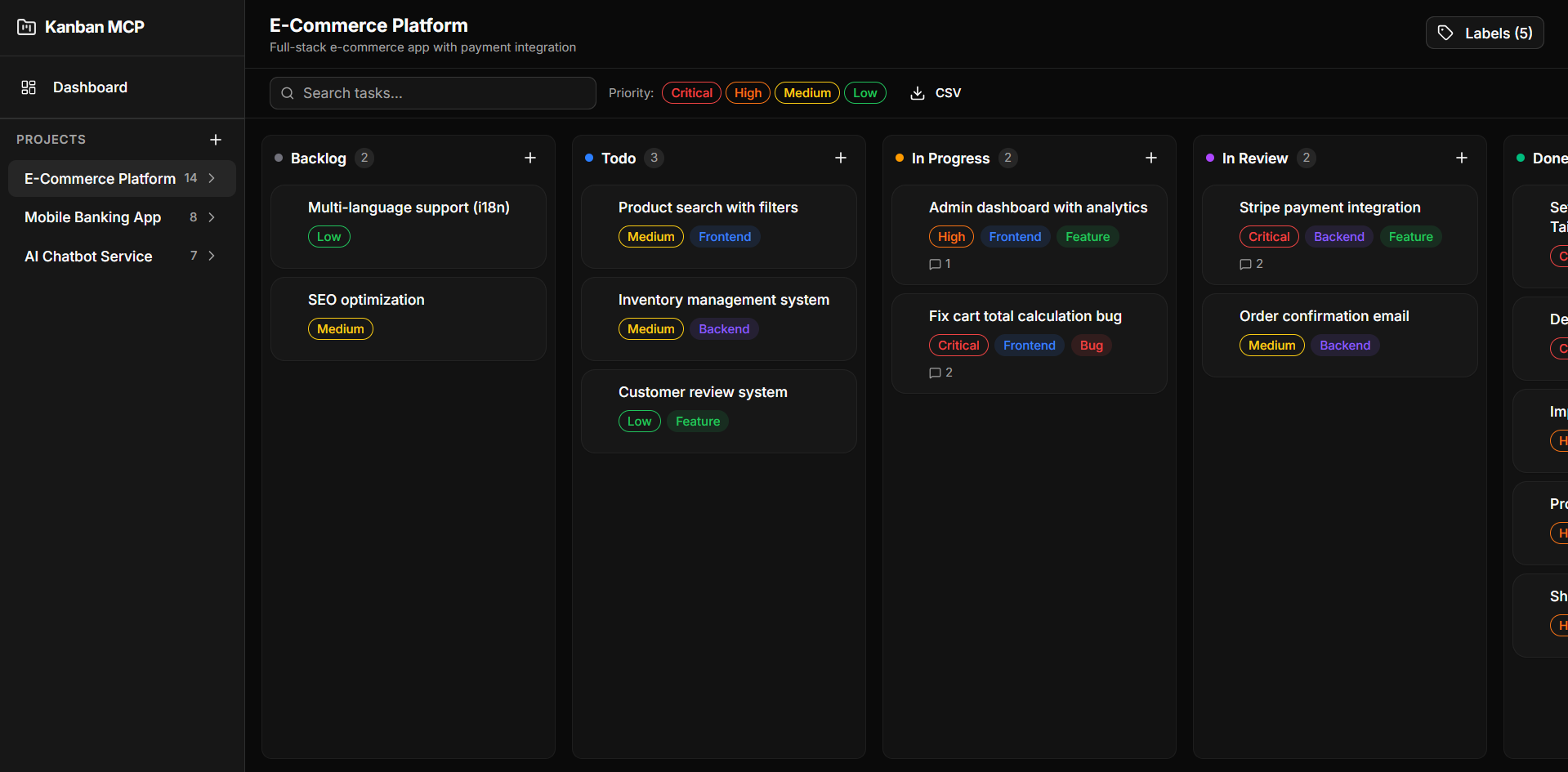Click the Kanban MCP logo icon
The image size is (1568, 772).
pos(25,27)
